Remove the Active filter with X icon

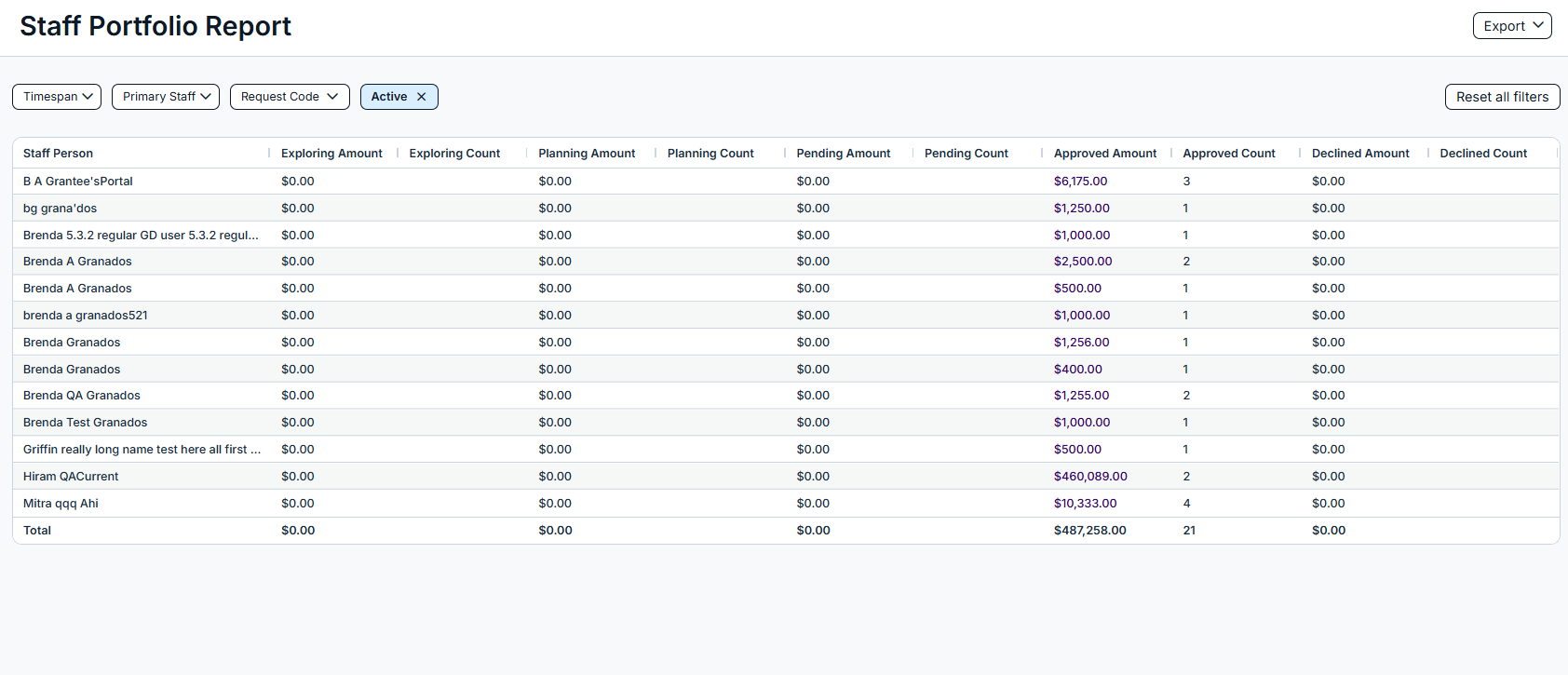coord(421,97)
